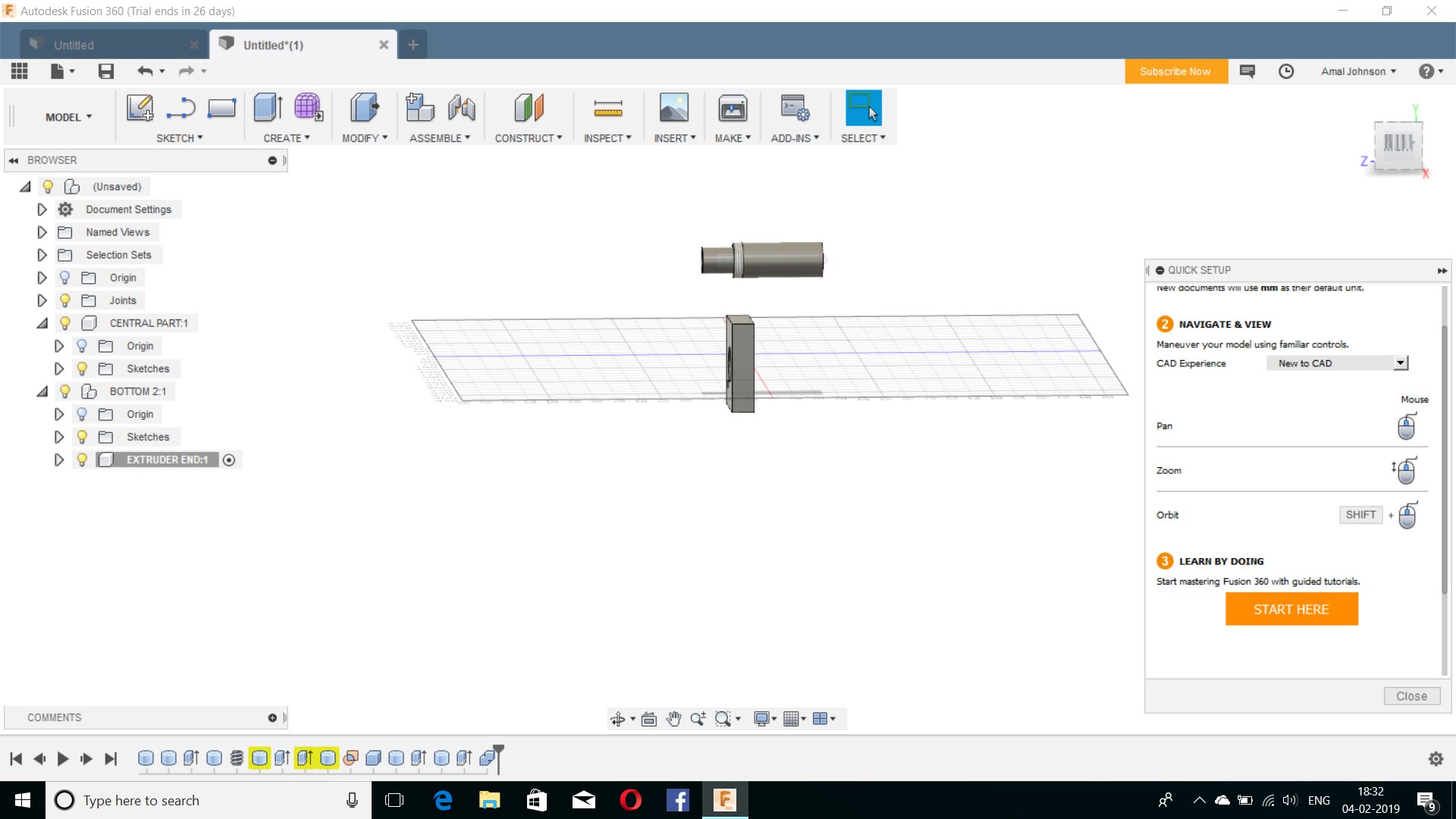
Task: Click the Offset Plane construct icon
Action: click(x=529, y=108)
